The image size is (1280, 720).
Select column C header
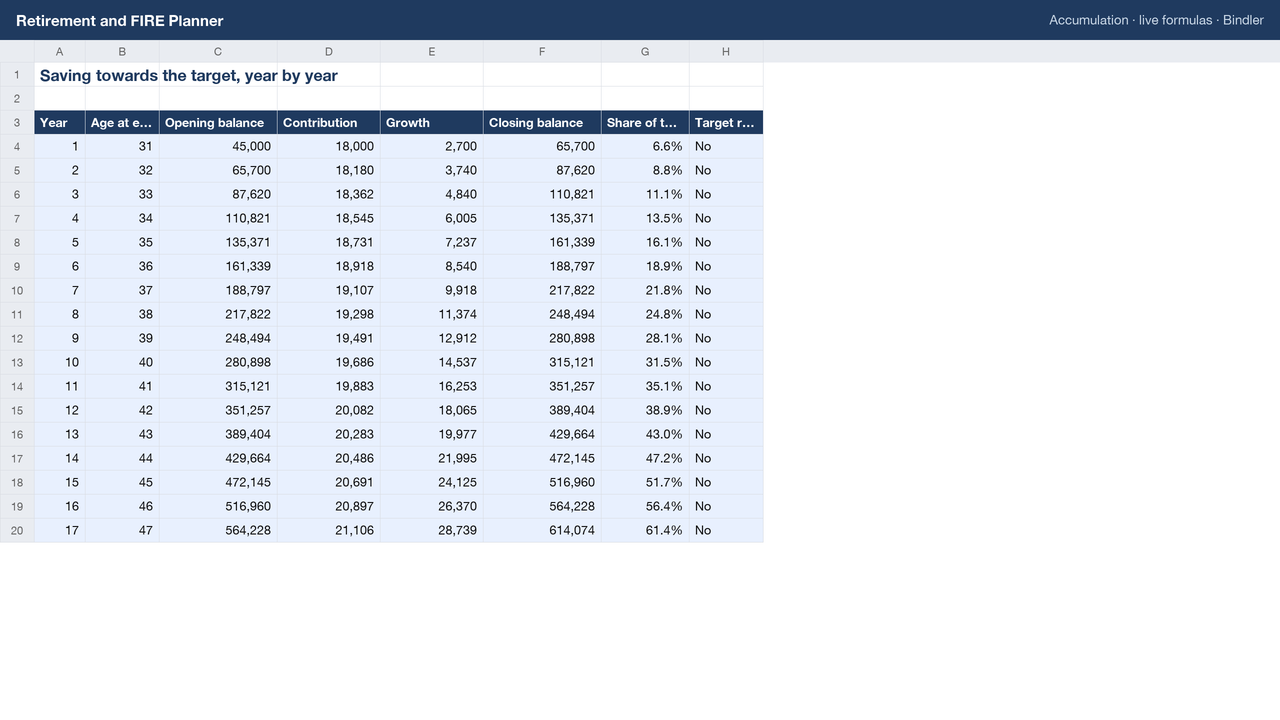tap(218, 51)
